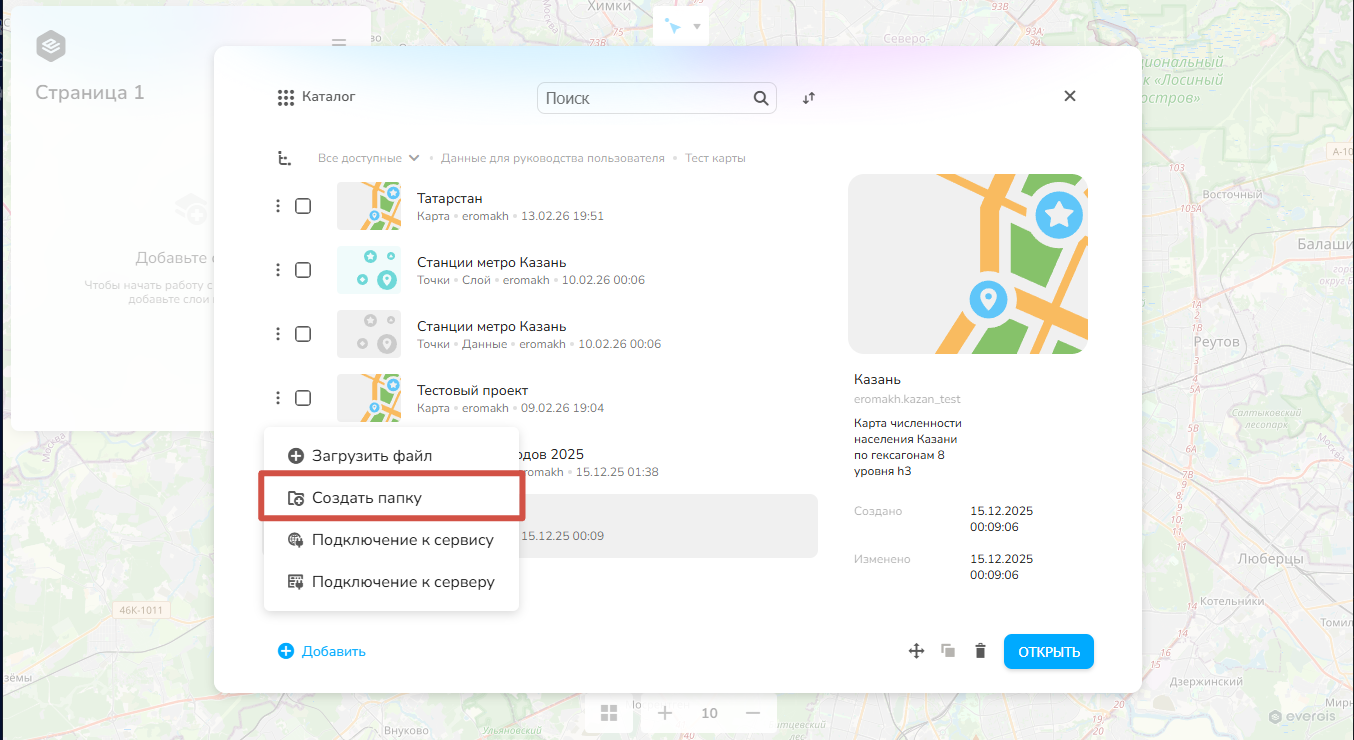Click the move items cross-arrows icon
This screenshot has width=1354, height=740.
click(915, 651)
